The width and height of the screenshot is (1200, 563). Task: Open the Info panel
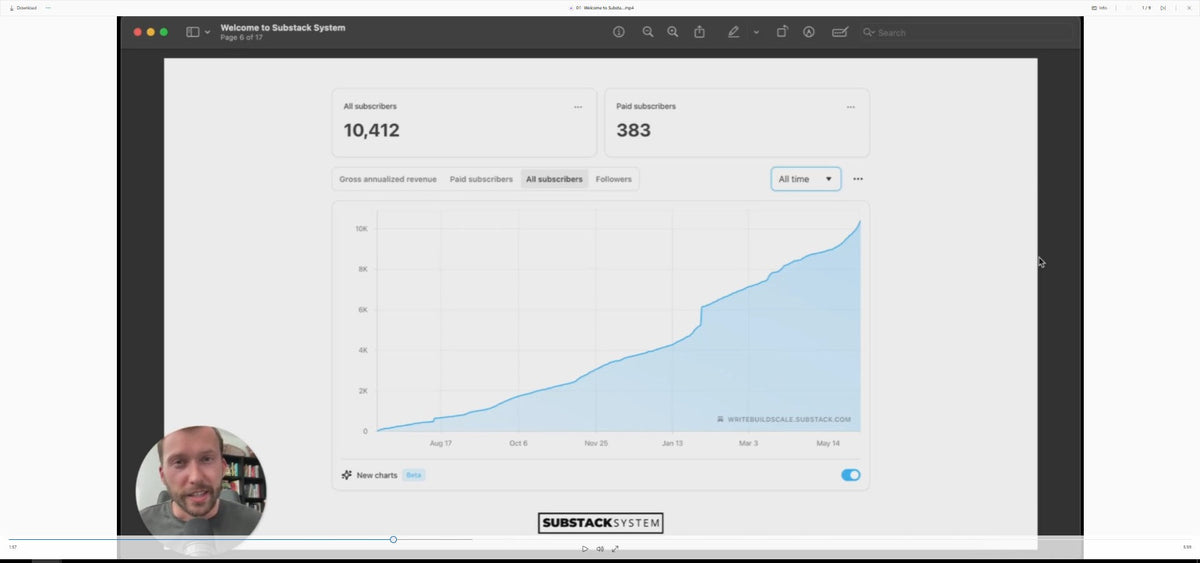1098,7
